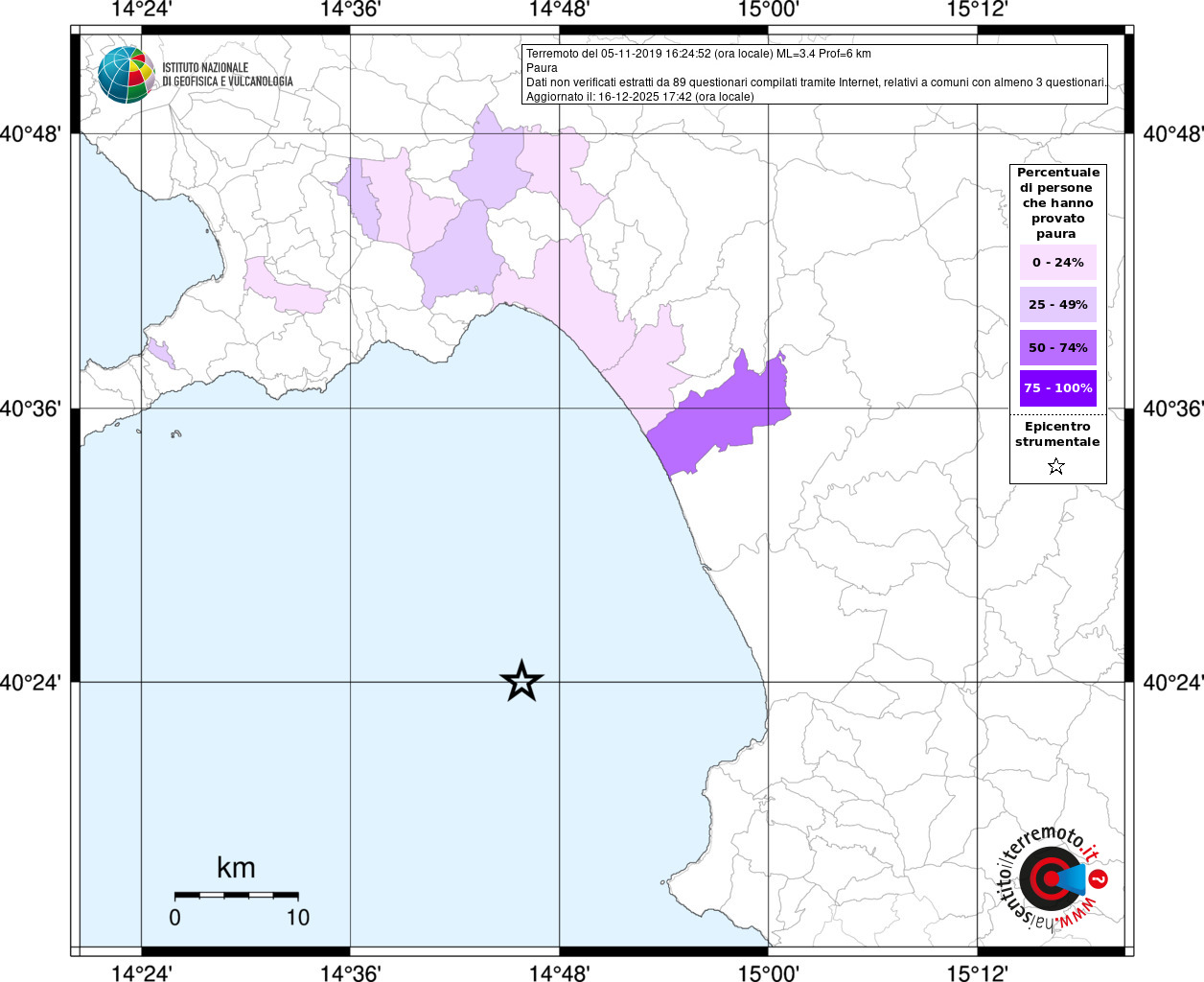Click the 'Terremoto del 05-11-2019' header line
The width and height of the screenshot is (1204, 982).
pos(699,54)
